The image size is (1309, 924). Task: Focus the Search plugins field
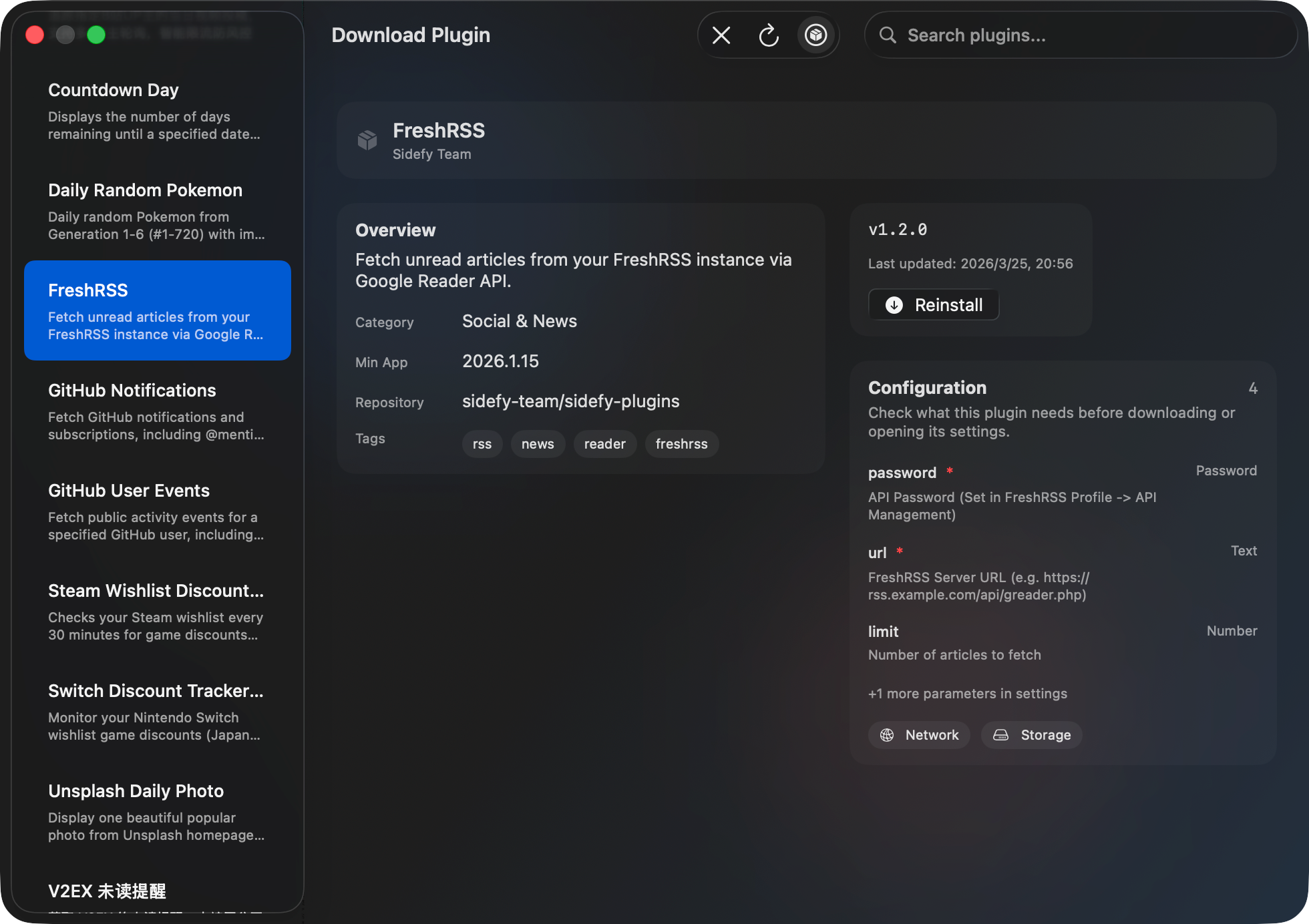1081,35
